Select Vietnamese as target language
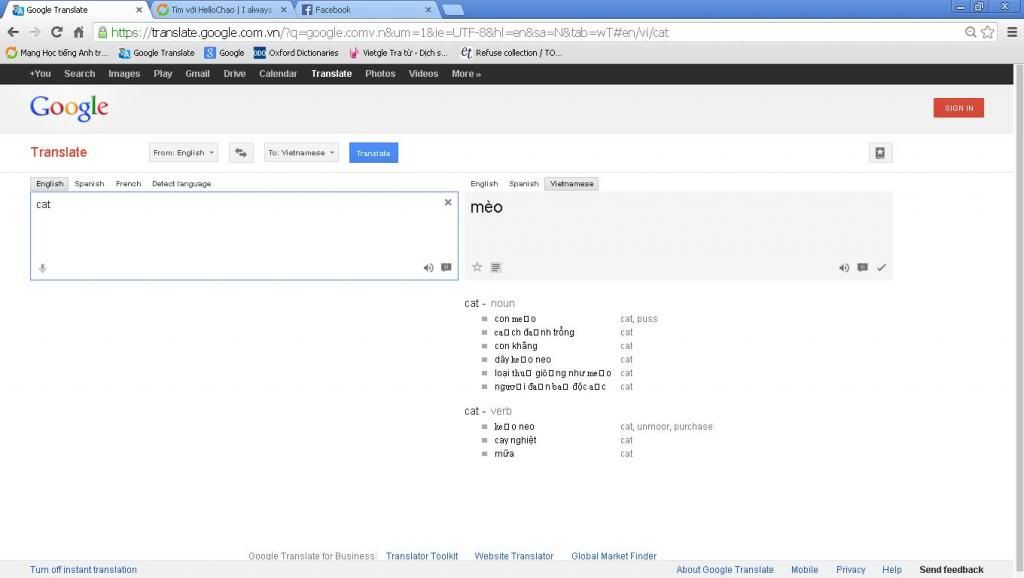Screen dimensions: 1024x578 coord(571,184)
